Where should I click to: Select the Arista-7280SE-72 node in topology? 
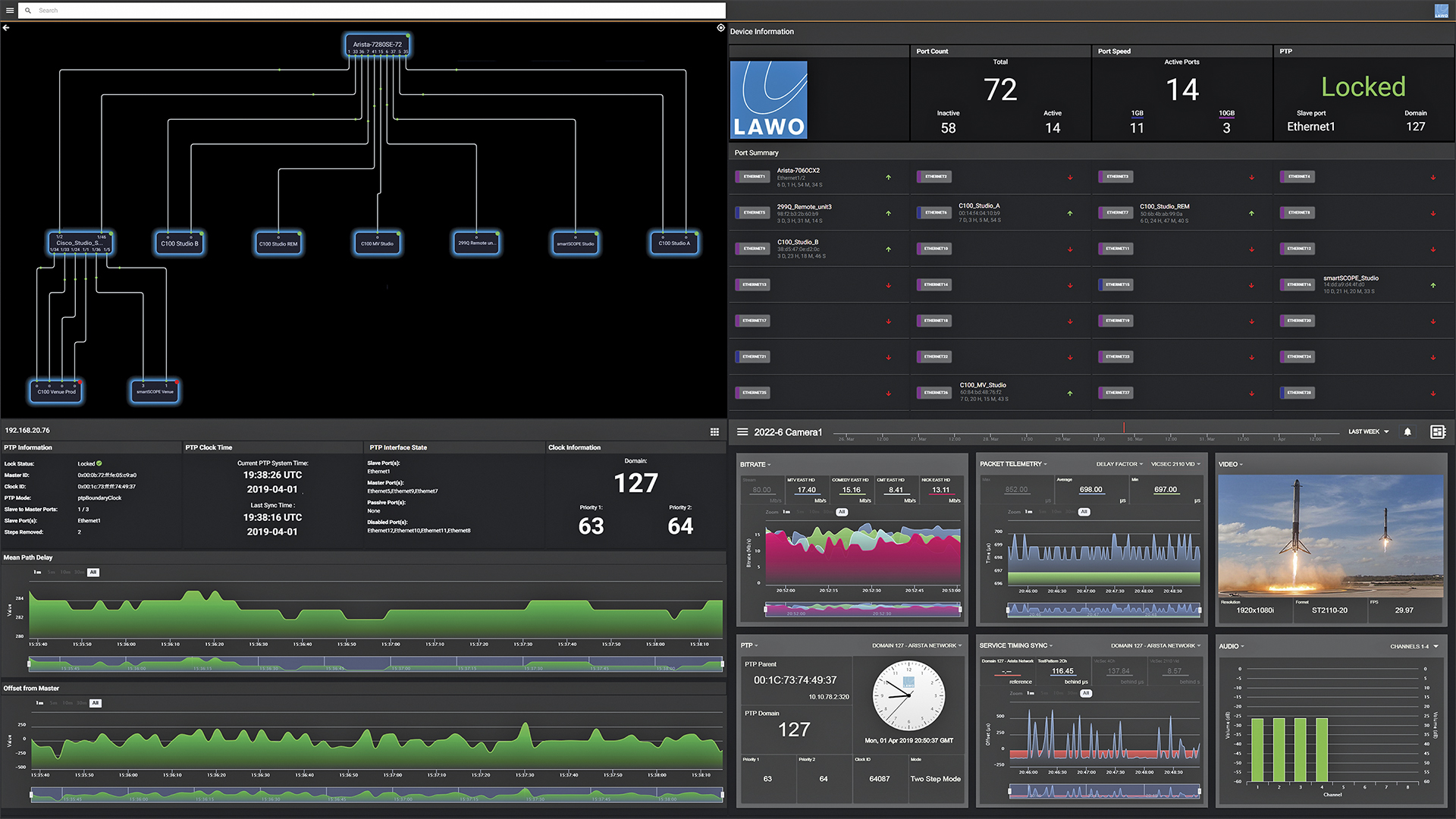pyautogui.click(x=377, y=45)
